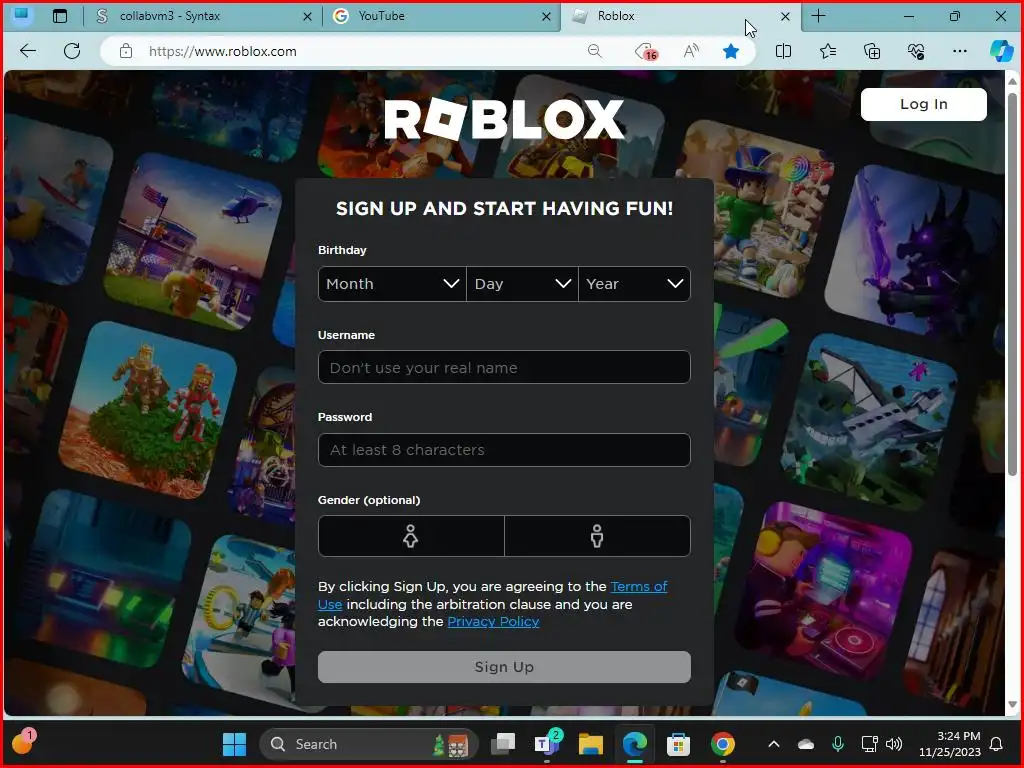This screenshot has height=768, width=1024.
Task: Click the Log In button
Action: 923,104
